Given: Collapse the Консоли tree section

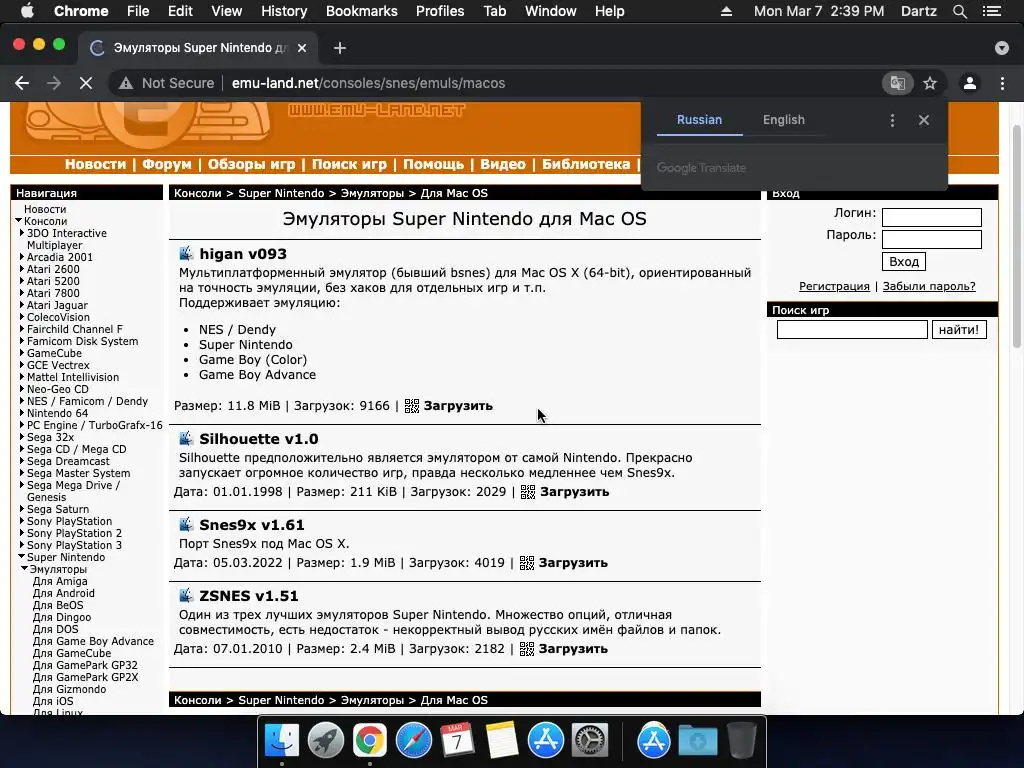Looking at the screenshot, I should click(x=19, y=221).
